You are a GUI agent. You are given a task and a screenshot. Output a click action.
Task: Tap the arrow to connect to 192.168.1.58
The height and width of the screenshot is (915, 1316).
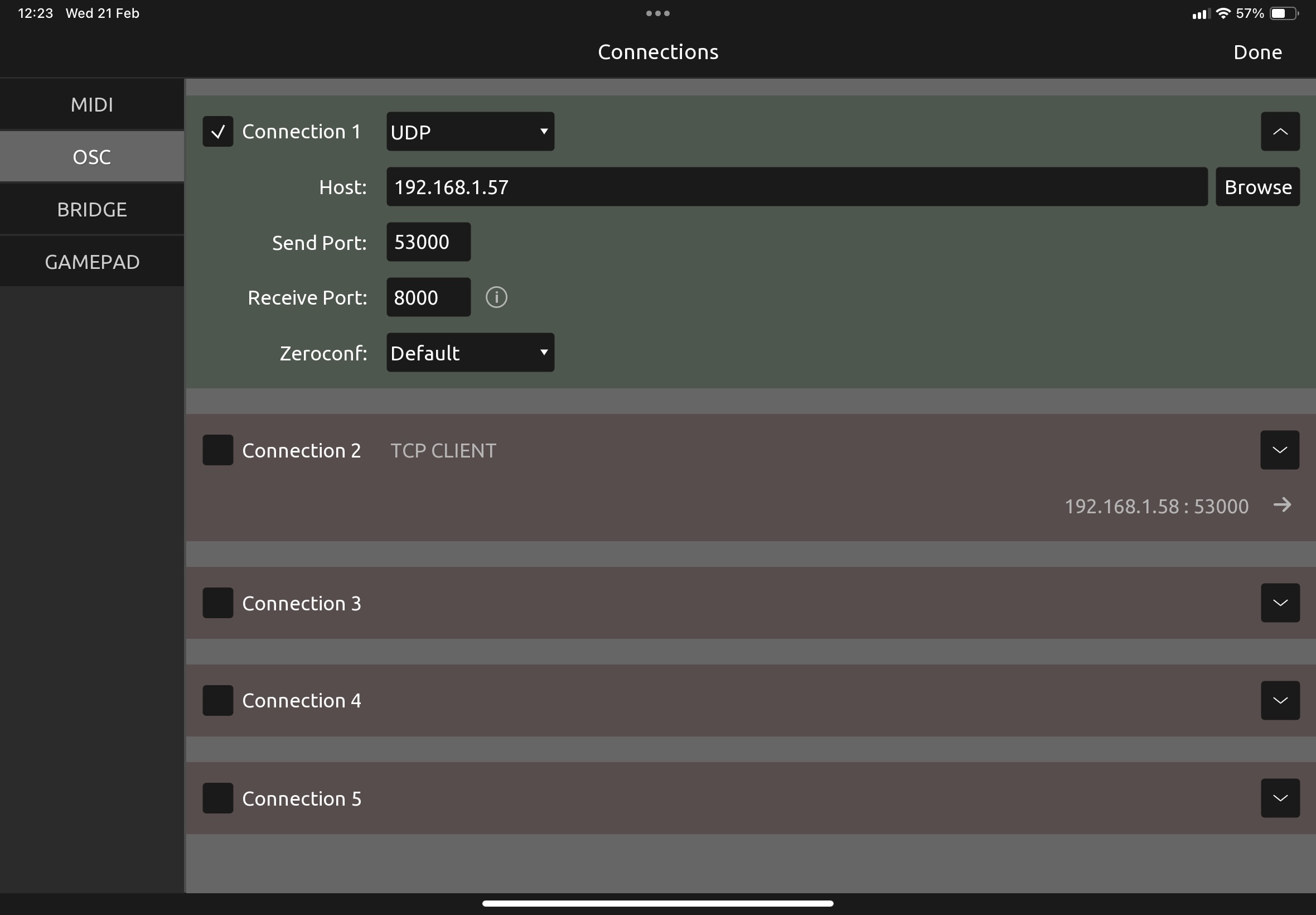(1283, 505)
